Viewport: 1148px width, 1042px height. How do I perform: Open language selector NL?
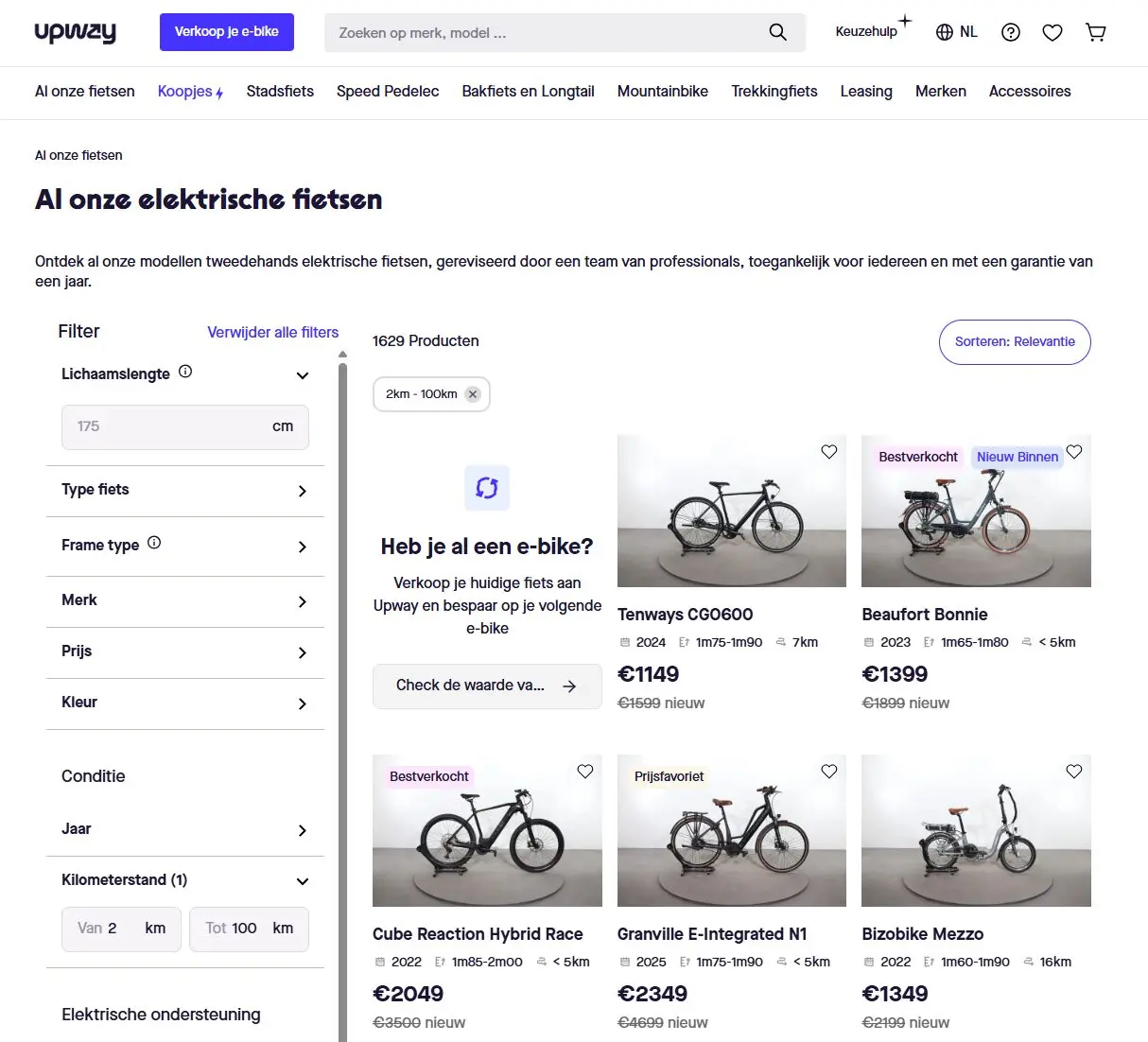point(956,32)
